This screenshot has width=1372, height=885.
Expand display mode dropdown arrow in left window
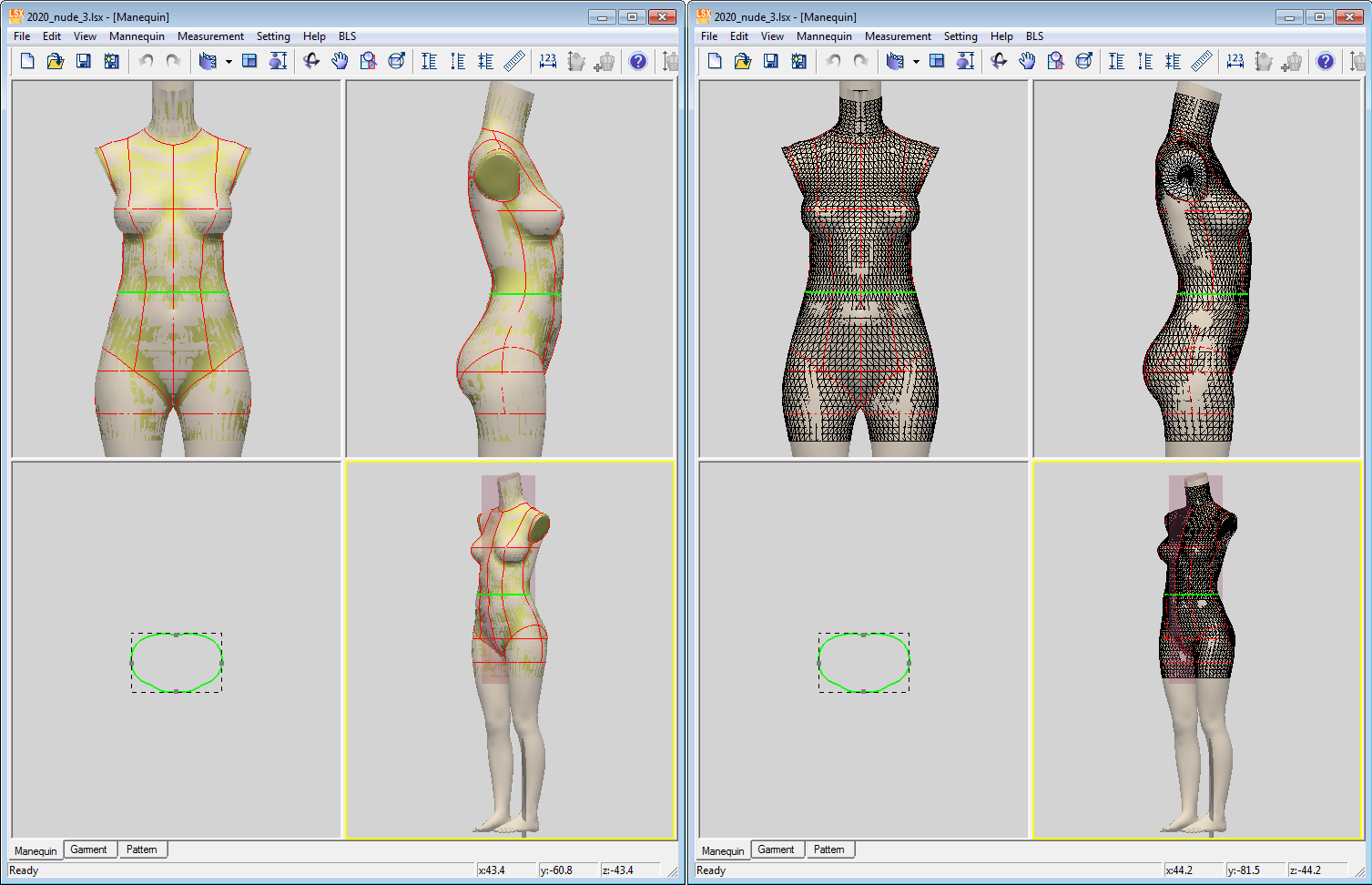229,62
